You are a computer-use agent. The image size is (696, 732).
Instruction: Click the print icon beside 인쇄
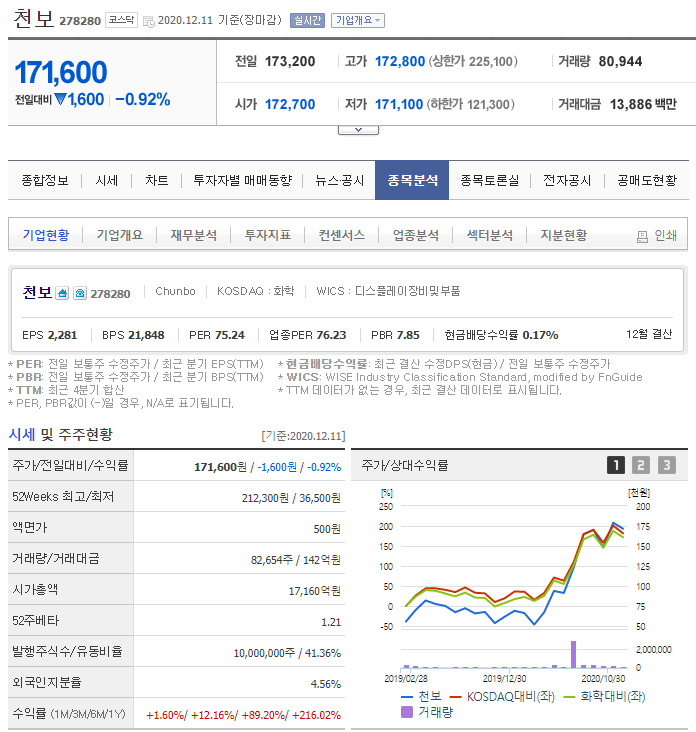pos(642,237)
